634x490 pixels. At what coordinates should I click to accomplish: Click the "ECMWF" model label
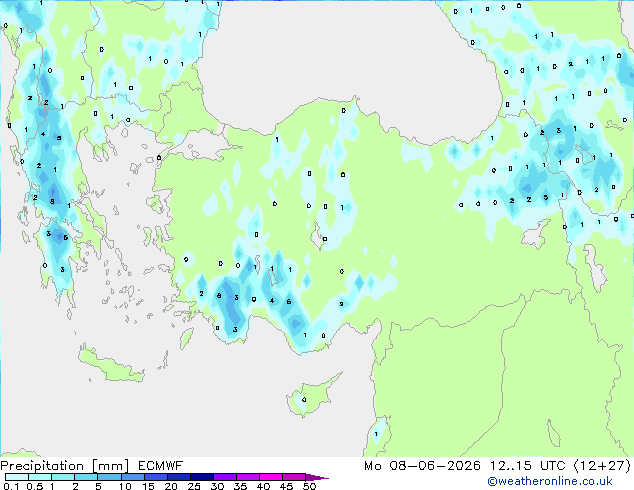point(161,466)
